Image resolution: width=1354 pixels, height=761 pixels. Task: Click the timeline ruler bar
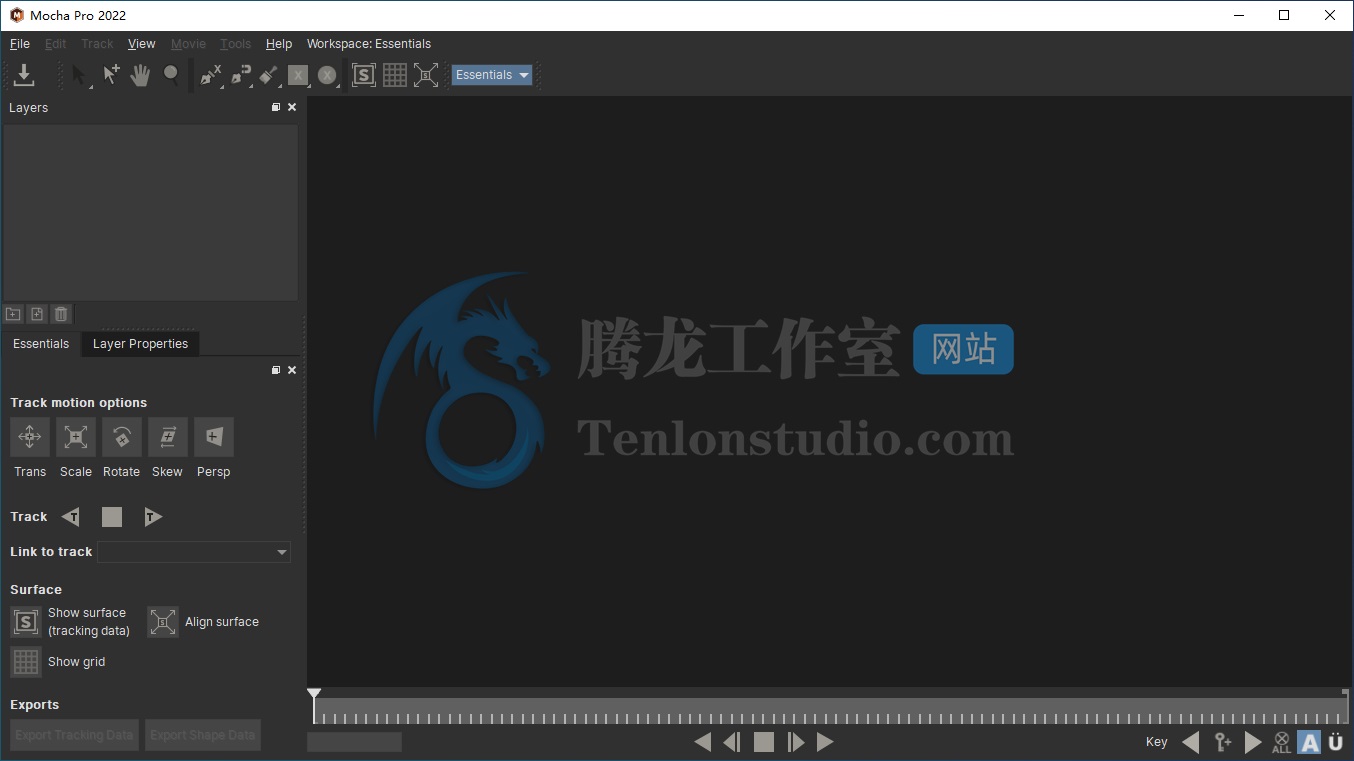pos(830,711)
